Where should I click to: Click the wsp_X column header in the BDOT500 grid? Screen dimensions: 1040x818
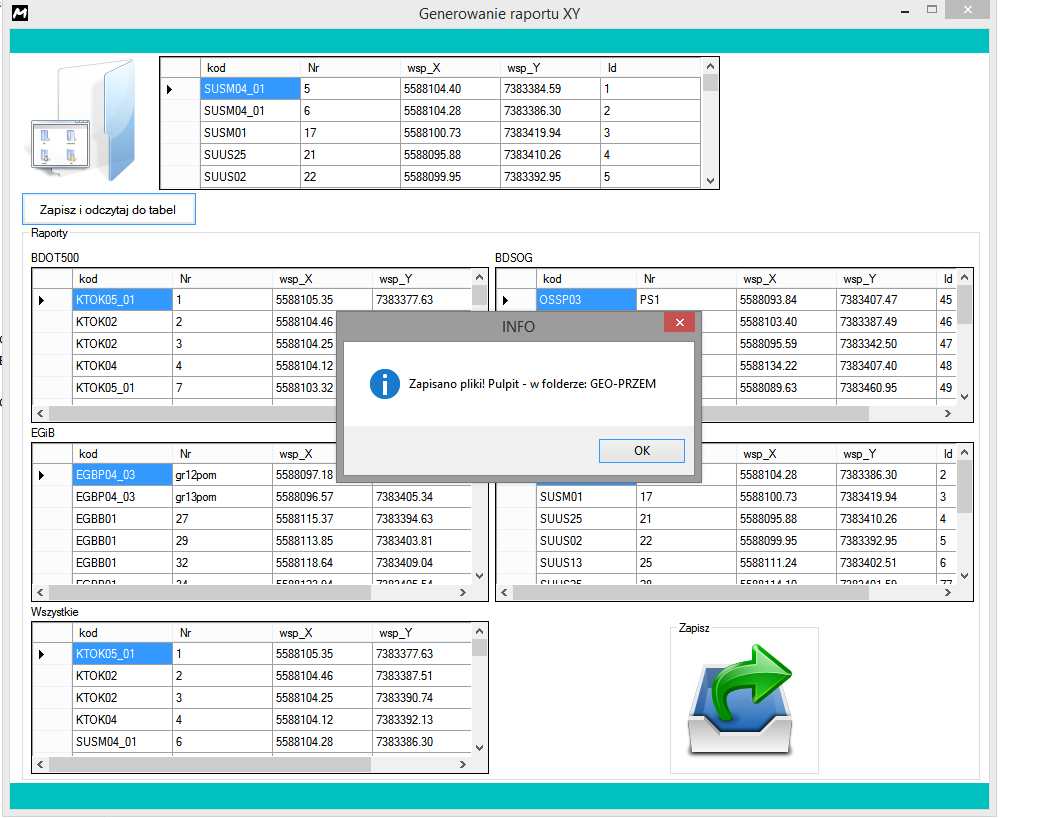[x=322, y=279]
